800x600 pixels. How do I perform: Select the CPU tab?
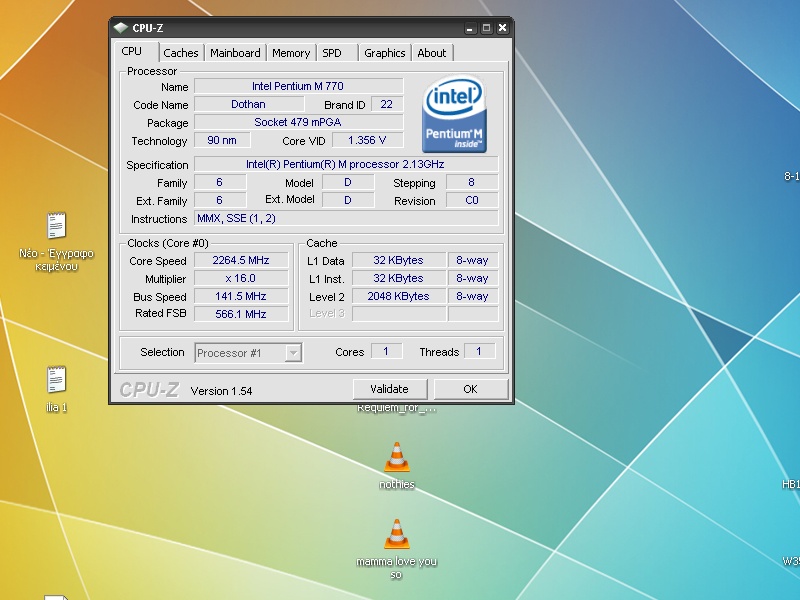[132, 52]
